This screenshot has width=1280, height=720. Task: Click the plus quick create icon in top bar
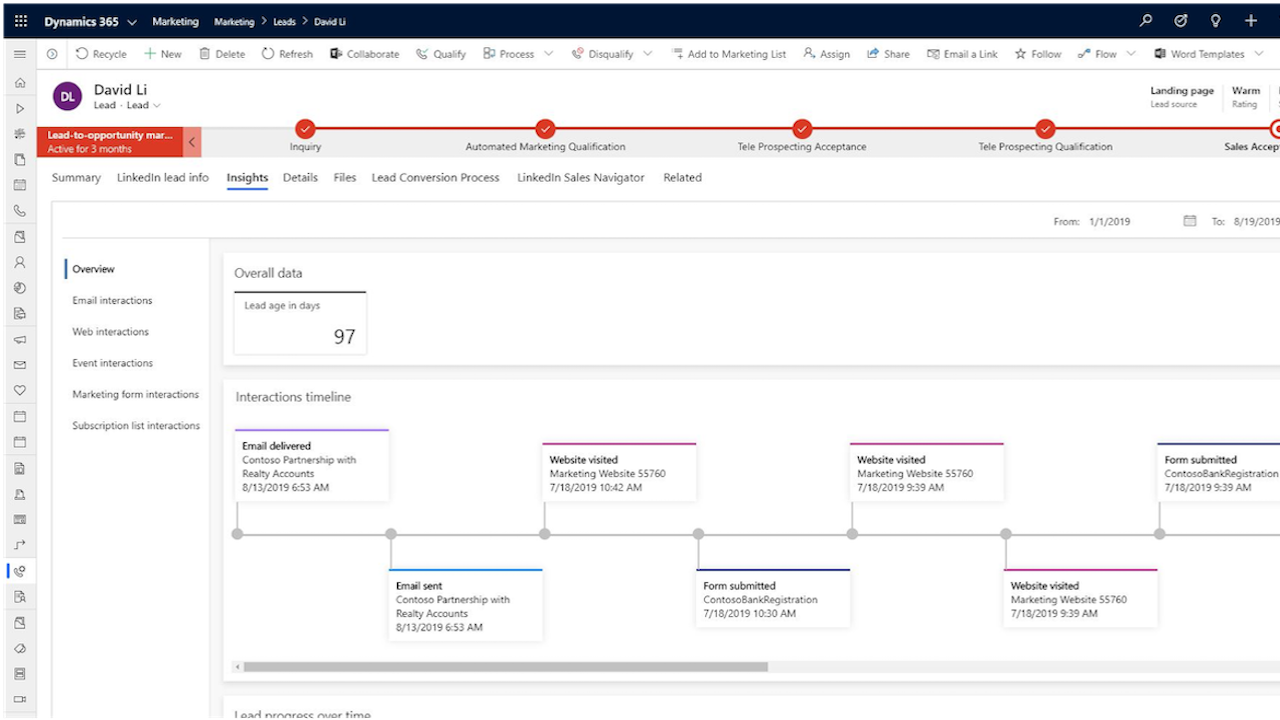[x=1251, y=21]
